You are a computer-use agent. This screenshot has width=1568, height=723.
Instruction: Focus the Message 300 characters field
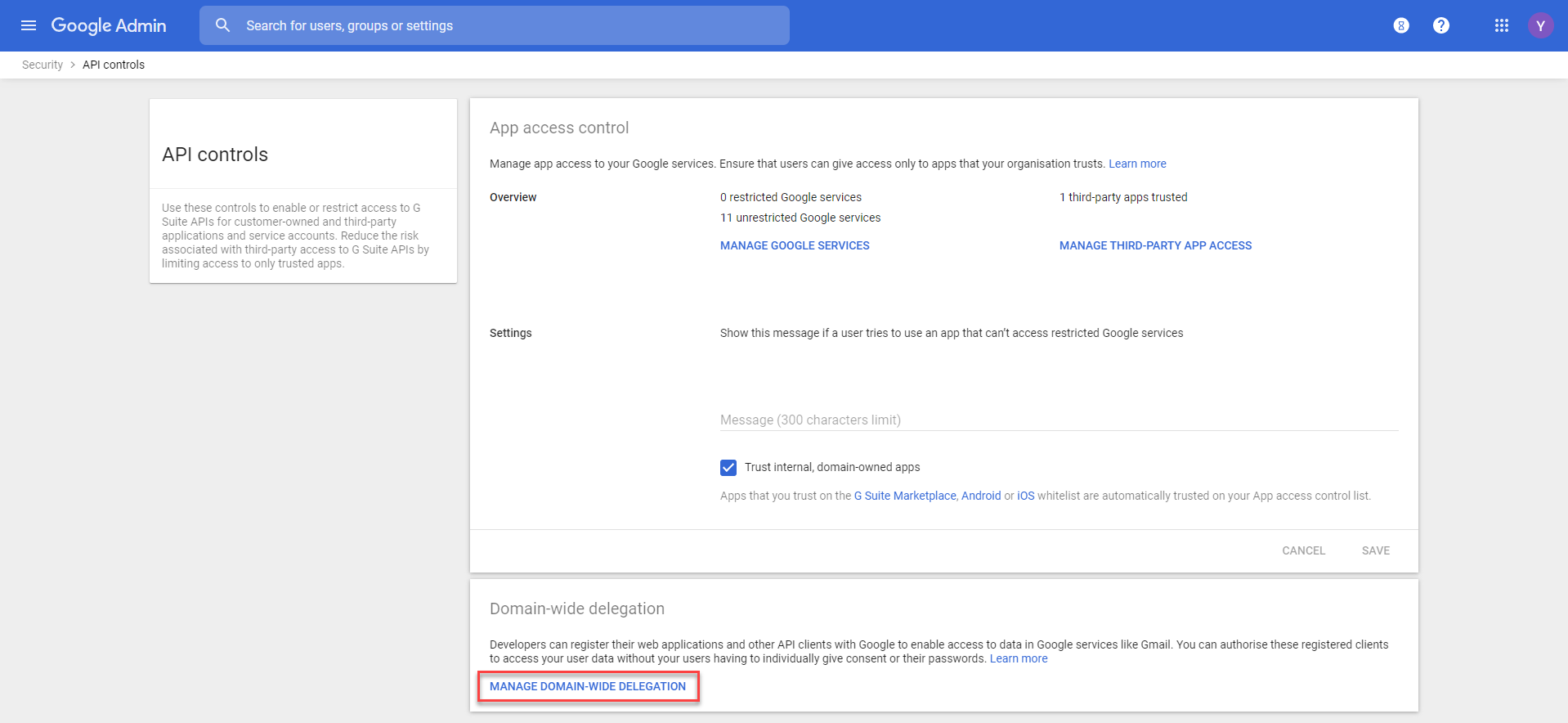tap(1060, 420)
